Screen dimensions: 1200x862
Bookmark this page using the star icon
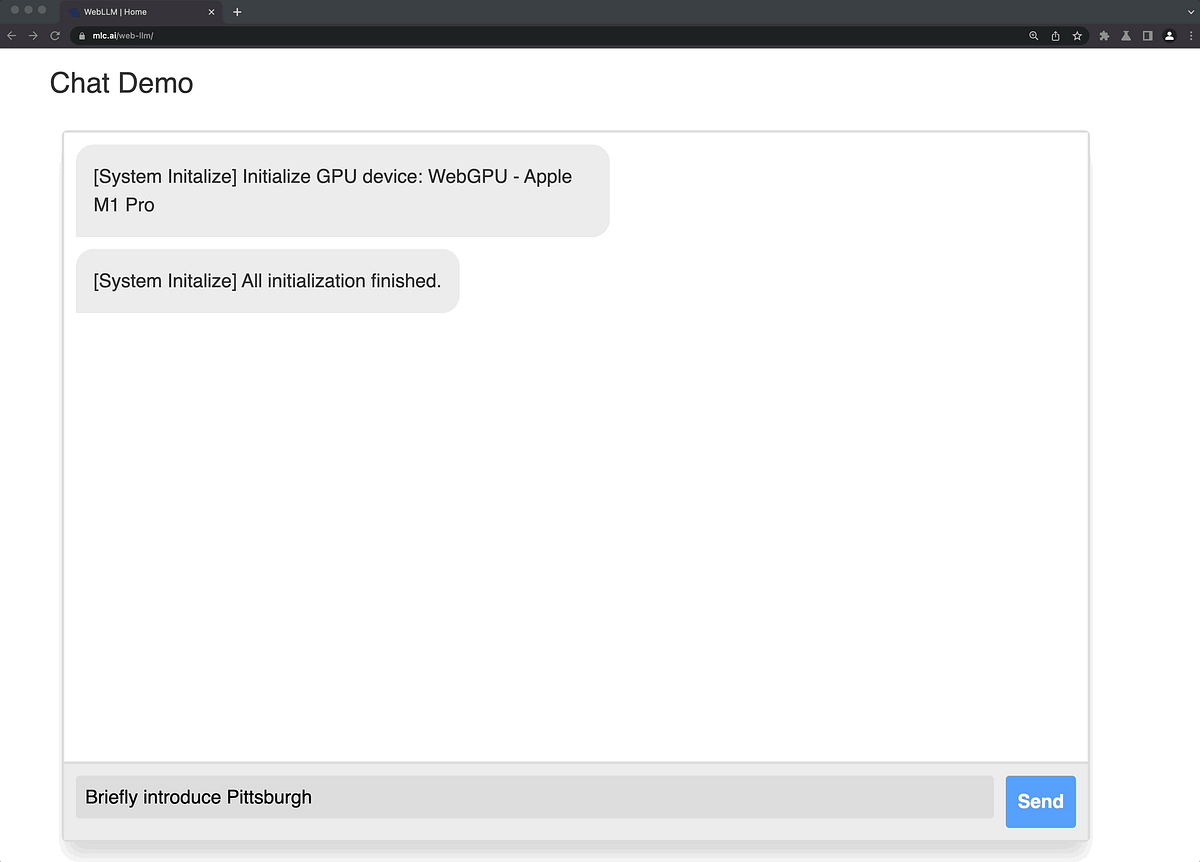pos(1077,35)
